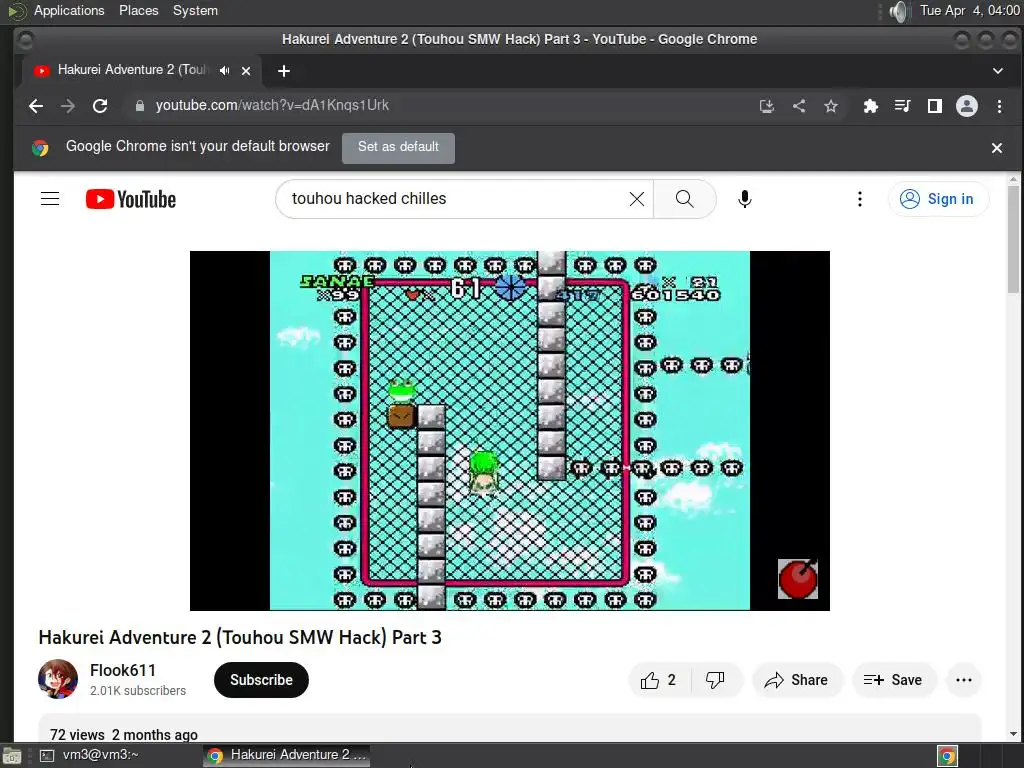
Task: Switch to the vm3@vm3 terminal taskbar item
Action: click(91, 755)
